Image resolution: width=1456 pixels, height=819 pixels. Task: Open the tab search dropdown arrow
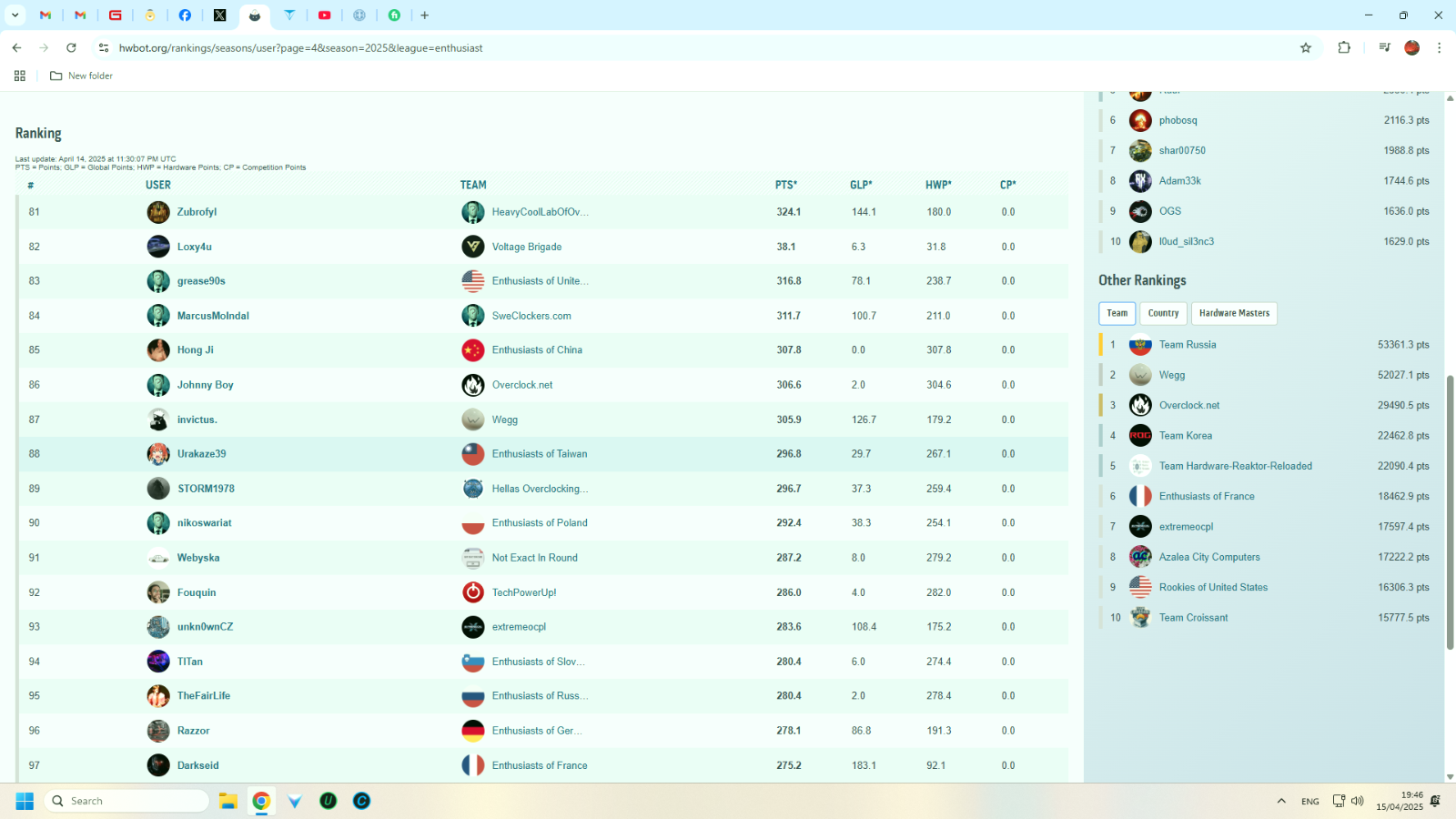coord(15,15)
